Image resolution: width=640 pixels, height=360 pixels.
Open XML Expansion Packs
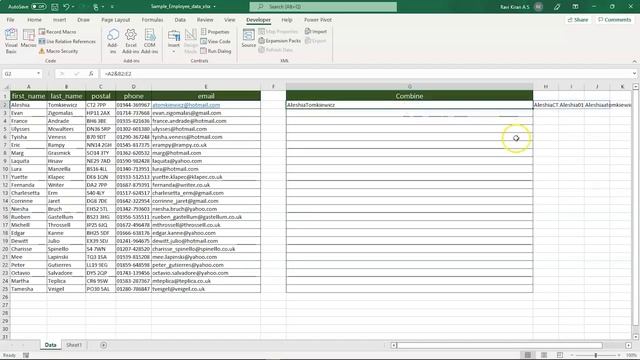pyautogui.click(x=280, y=40)
